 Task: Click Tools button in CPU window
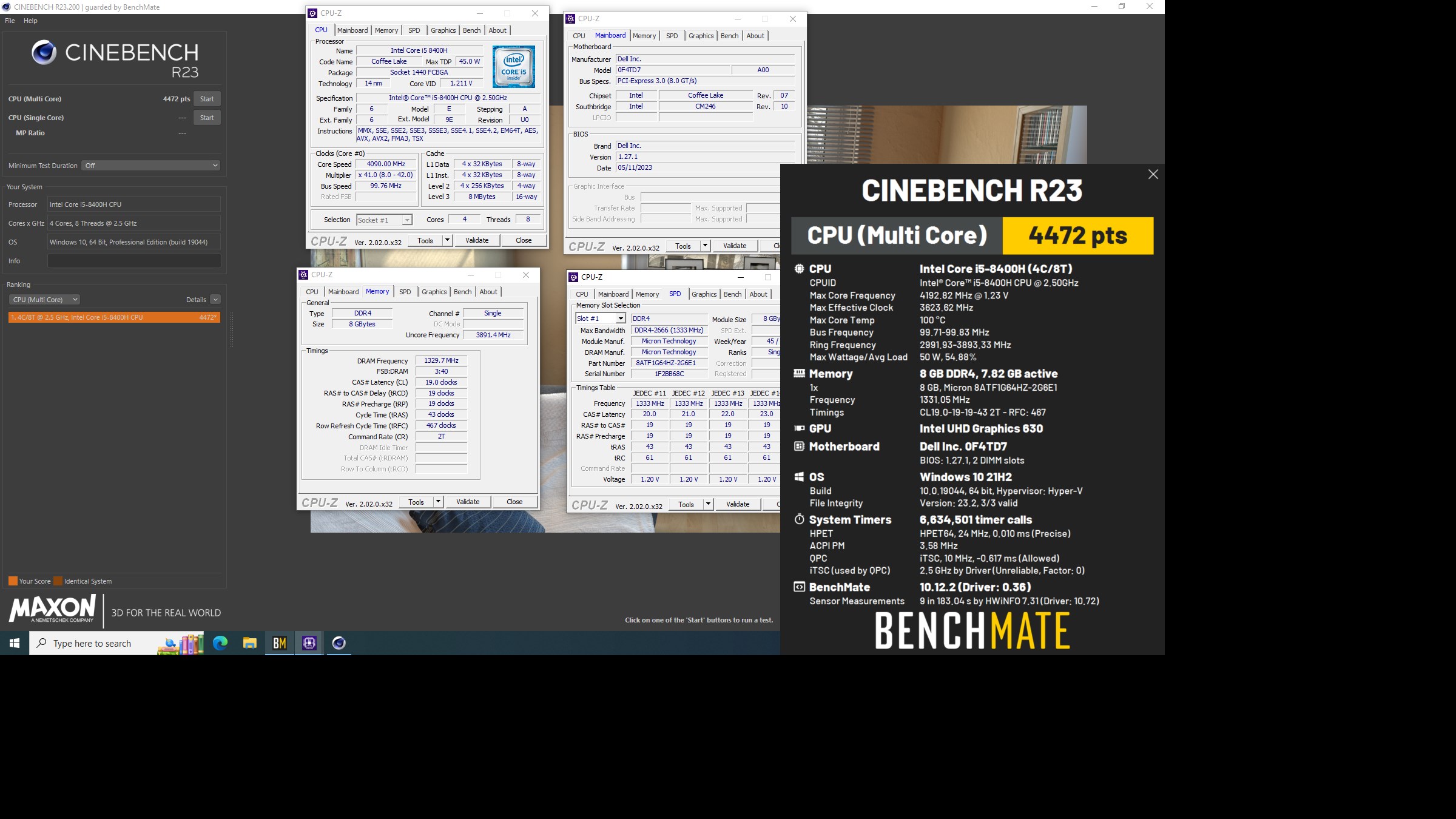pyautogui.click(x=425, y=240)
